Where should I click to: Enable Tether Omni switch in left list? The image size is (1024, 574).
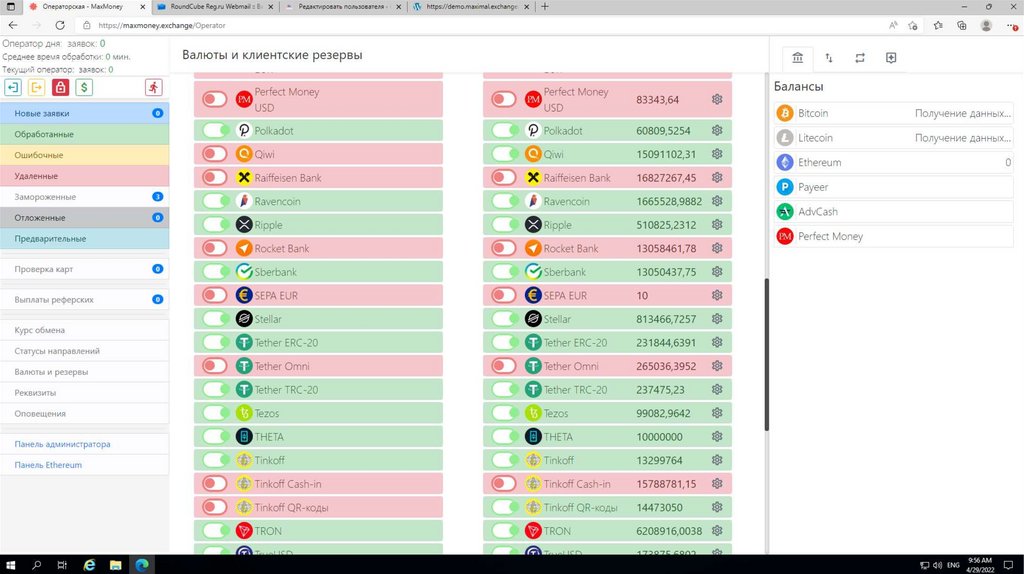(215, 366)
